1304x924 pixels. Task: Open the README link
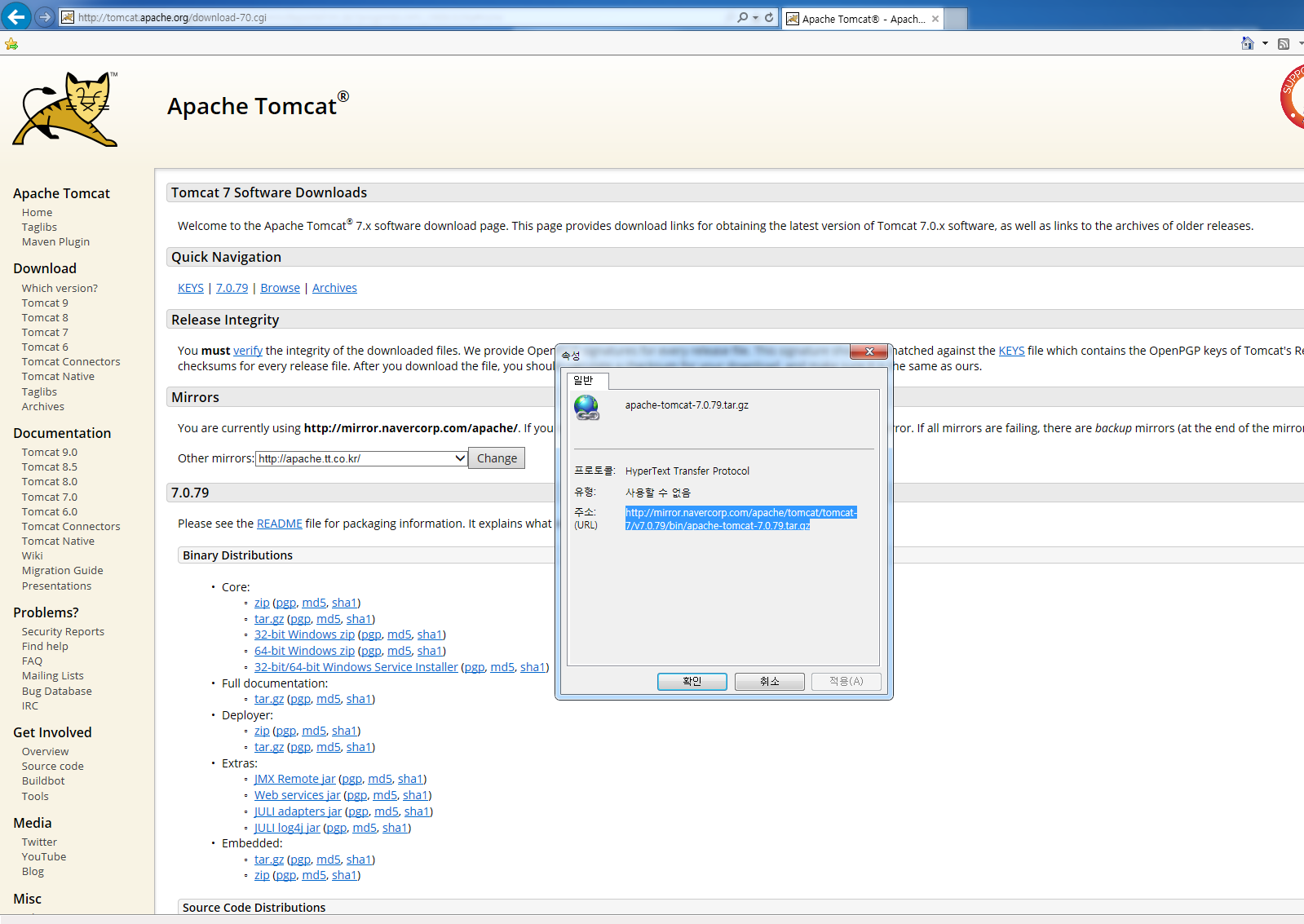pos(280,524)
